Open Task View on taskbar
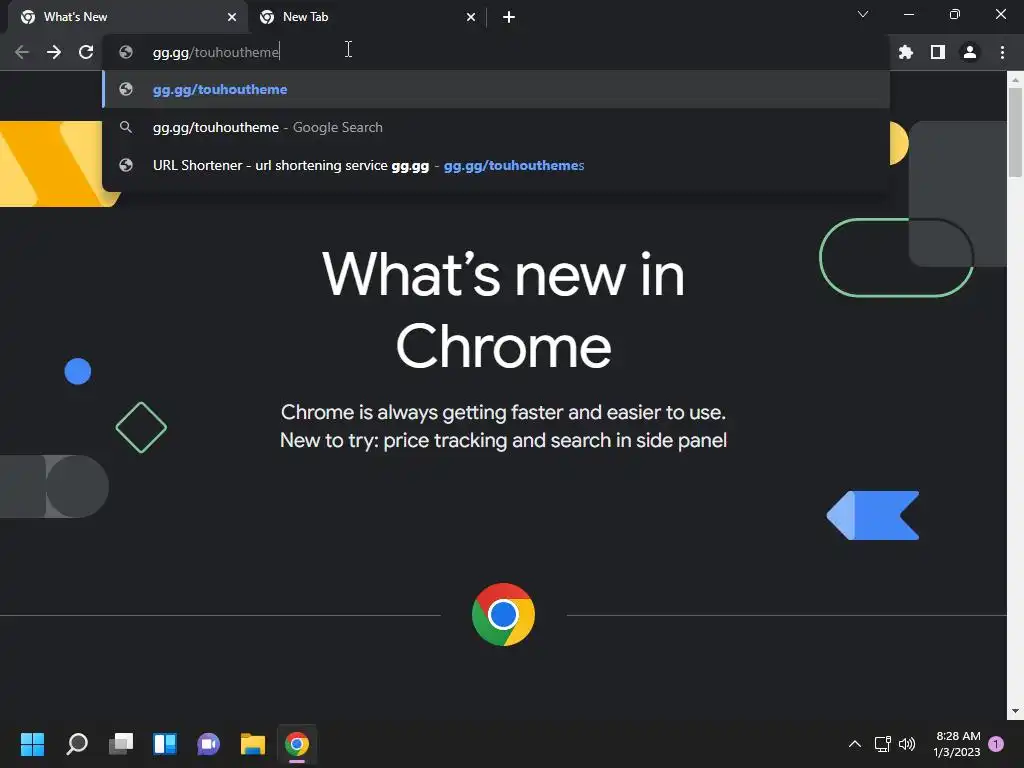The height and width of the screenshot is (768, 1024). [x=121, y=744]
